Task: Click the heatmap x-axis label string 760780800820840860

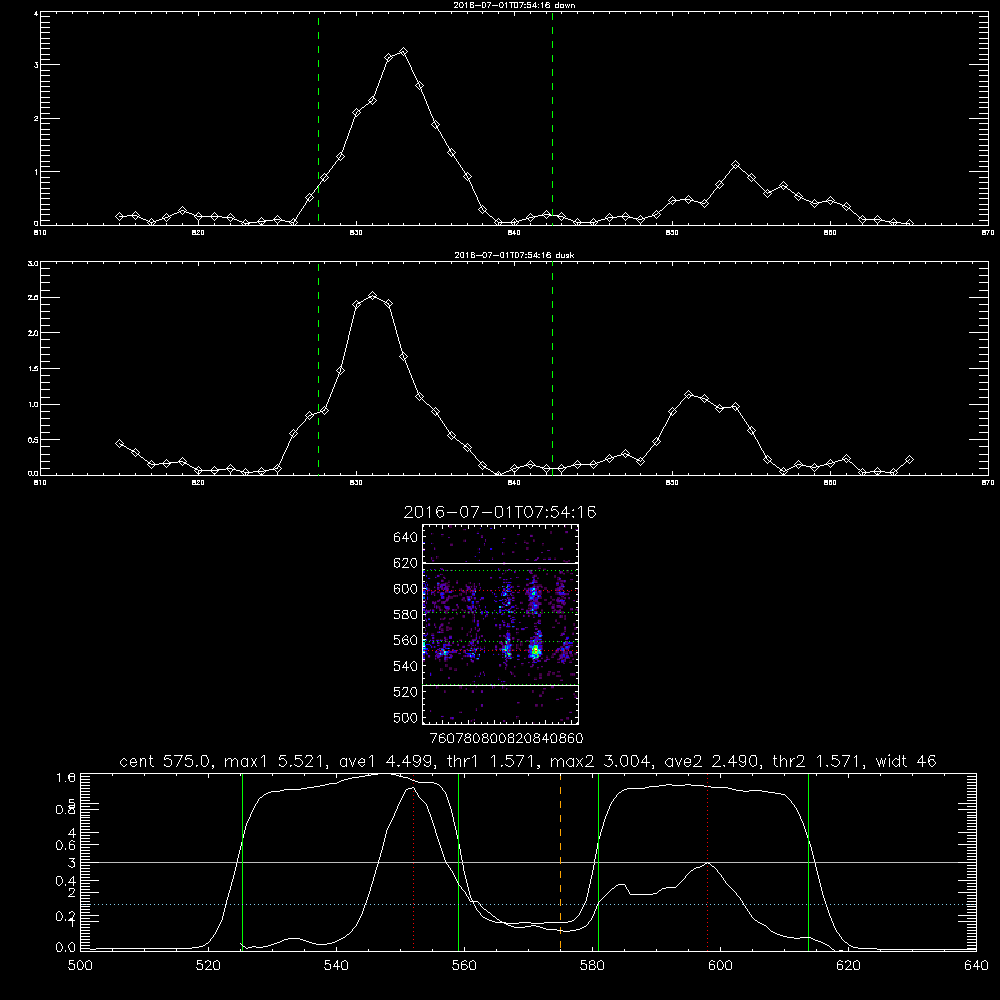Action: pos(506,738)
